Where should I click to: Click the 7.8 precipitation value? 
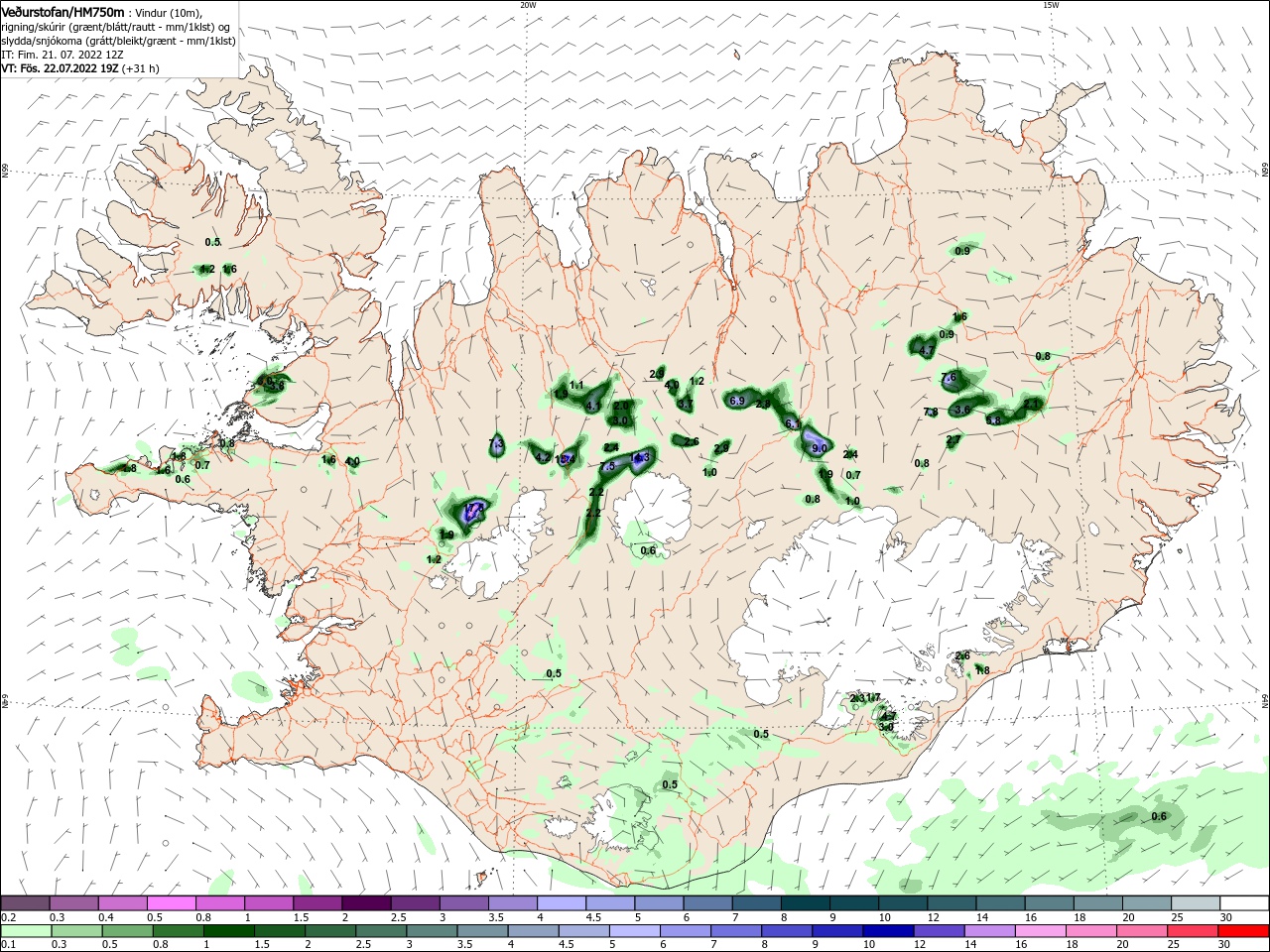[x=931, y=412]
